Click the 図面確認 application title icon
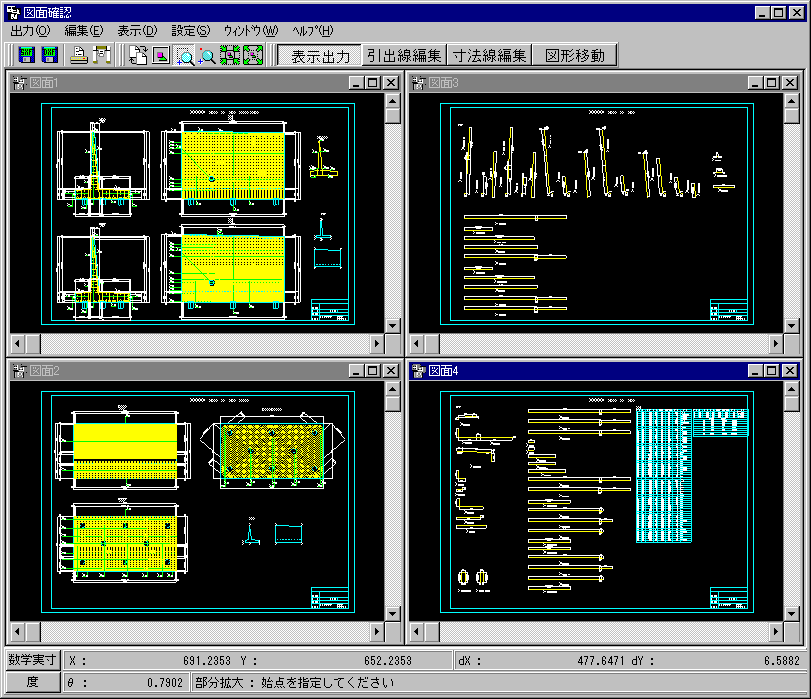 pyautogui.click(x=13, y=12)
